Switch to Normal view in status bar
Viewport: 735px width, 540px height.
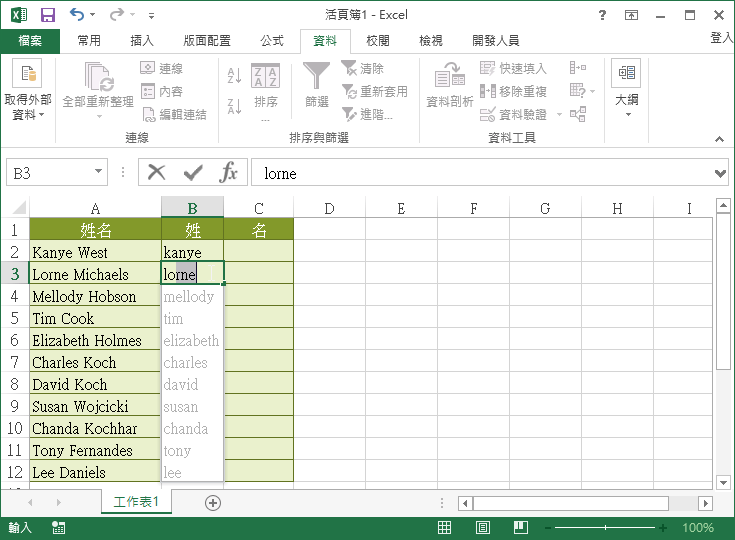click(x=444, y=528)
